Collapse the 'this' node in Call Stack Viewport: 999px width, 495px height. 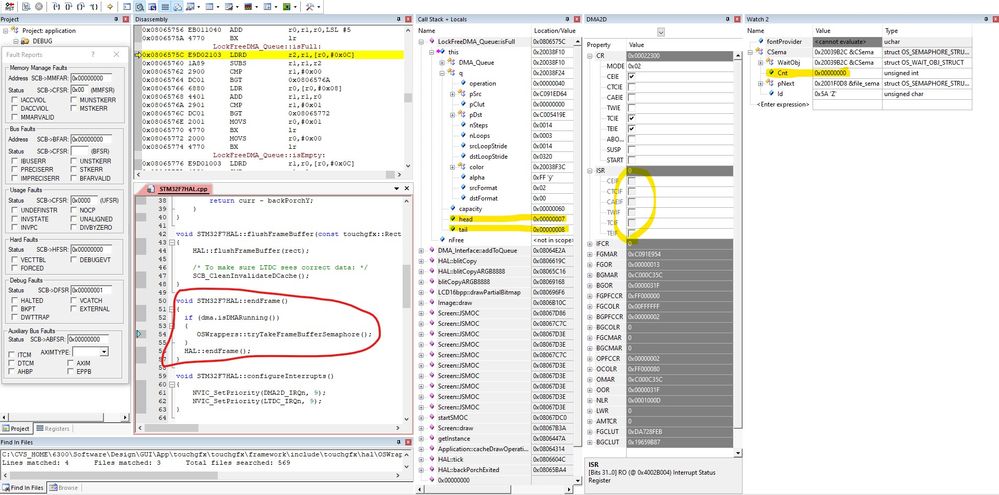(x=431, y=52)
